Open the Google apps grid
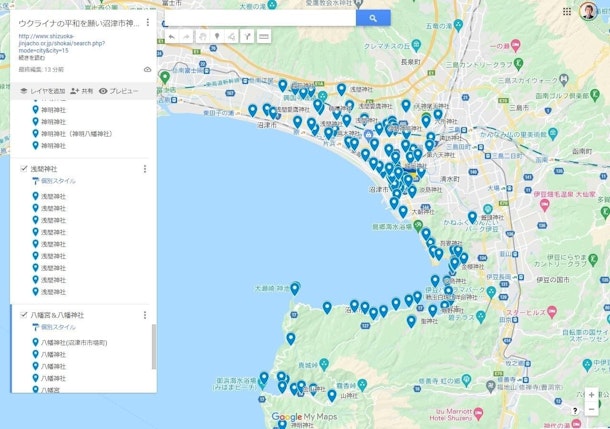This screenshot has height=429, width=610. tap(566, 12)
